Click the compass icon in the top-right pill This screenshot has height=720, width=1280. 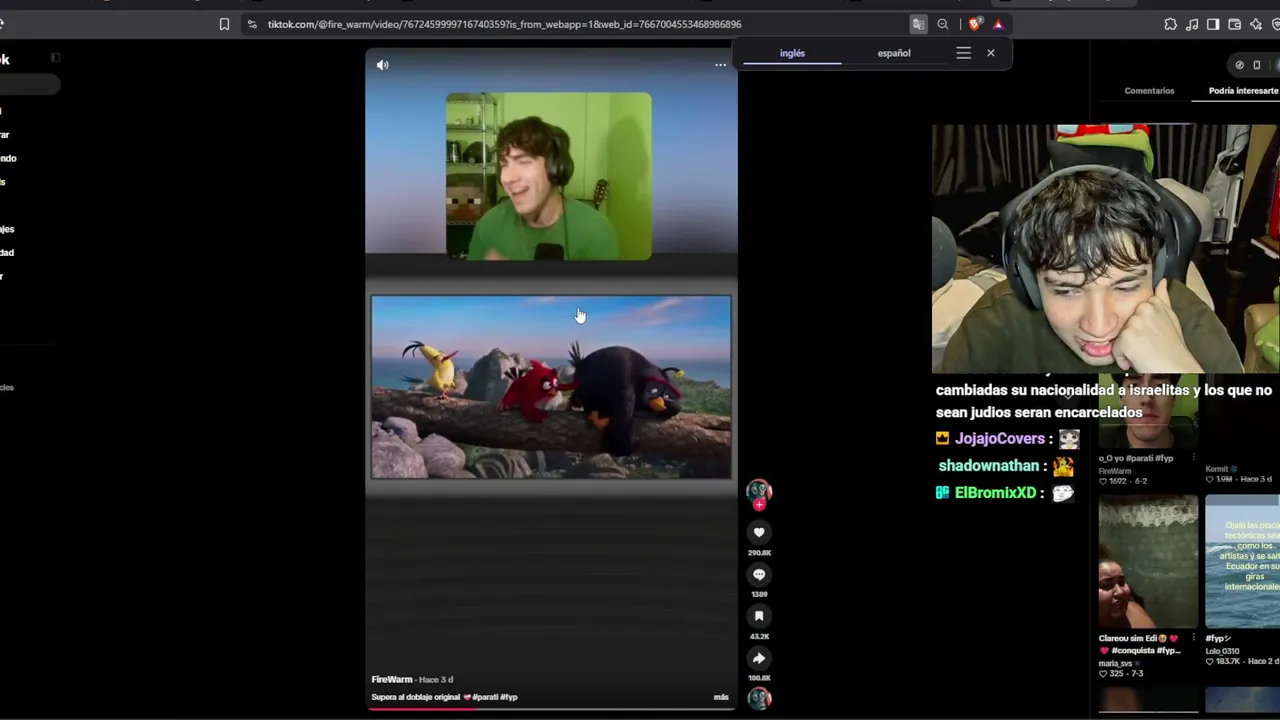point(1240,65)
